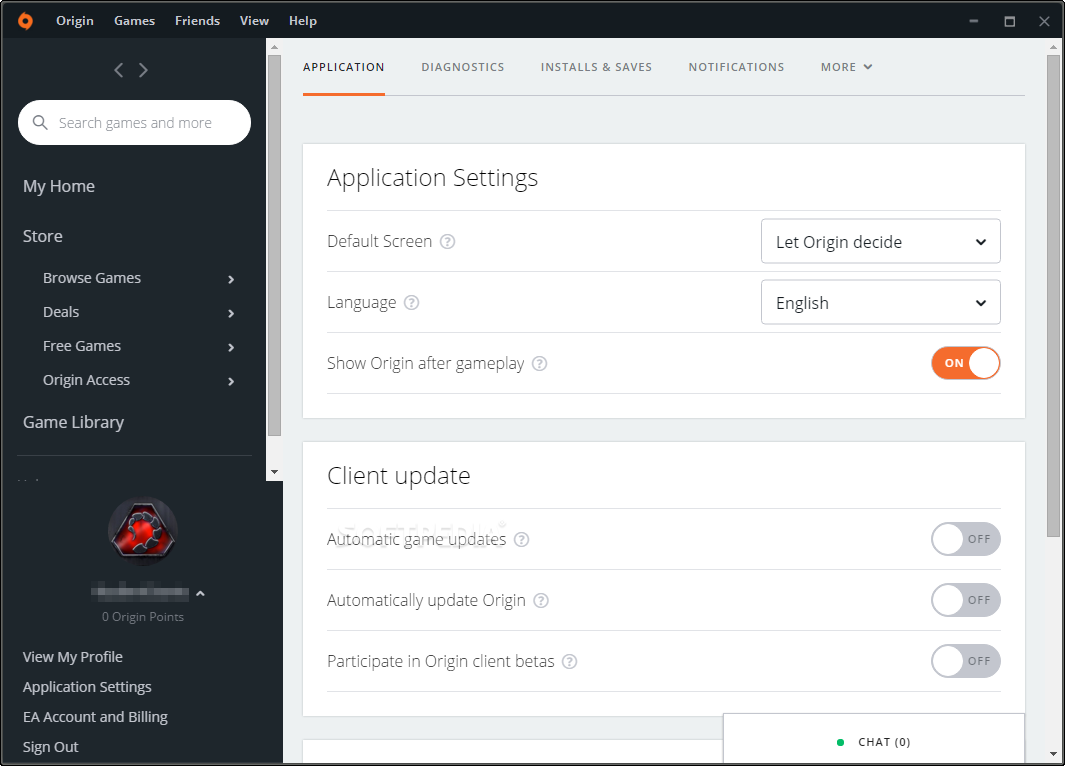Enable Automatic game updates

(965, 539)
